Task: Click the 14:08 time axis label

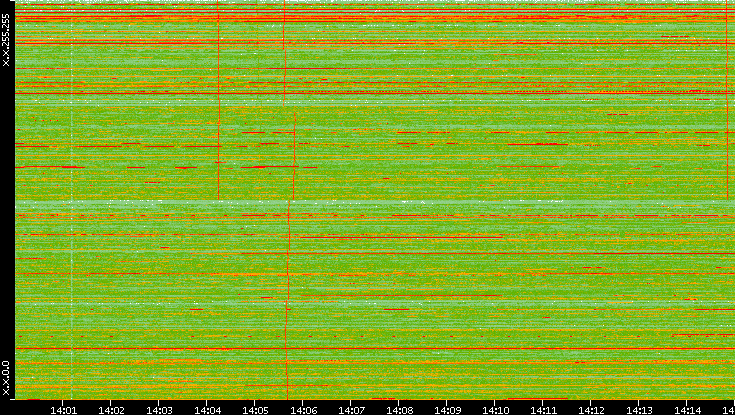Action: click(x=399, y=410)
